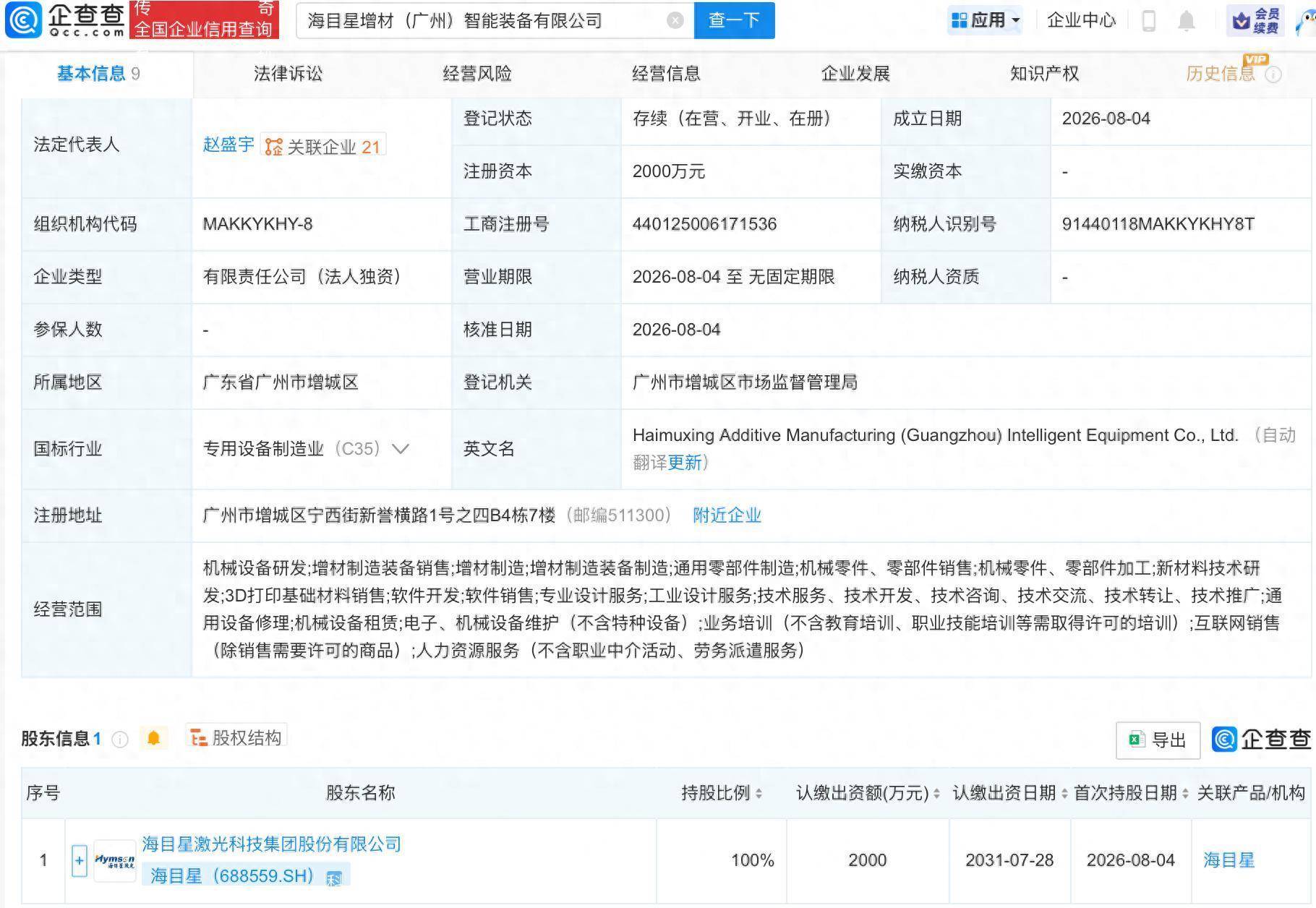
Task: Click registered capital 2000万元 value
Action: point(668,171)
